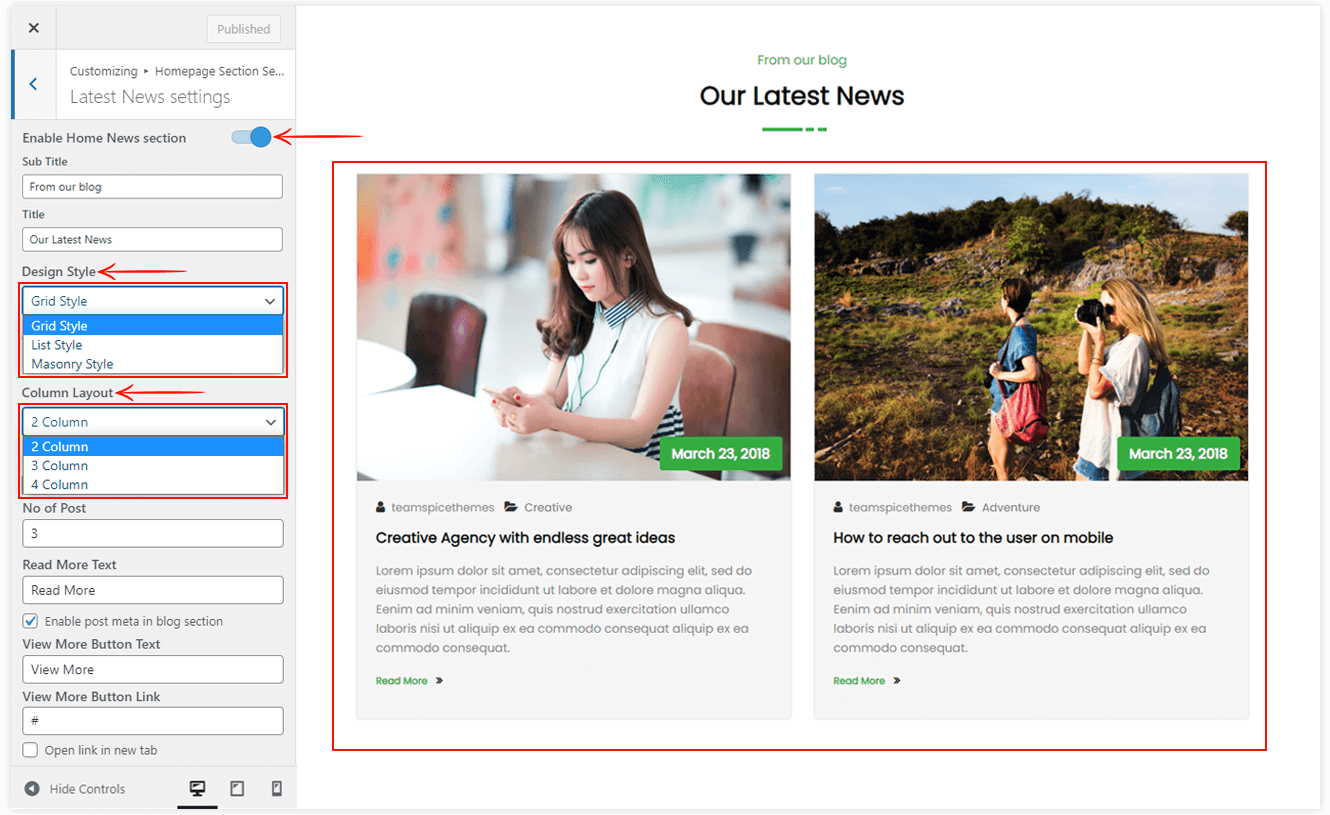Click the Hide Controls collapse arrow icon
Image resolution: width=1330 pixels, height=815 pixels.
[x=32, y=789]
